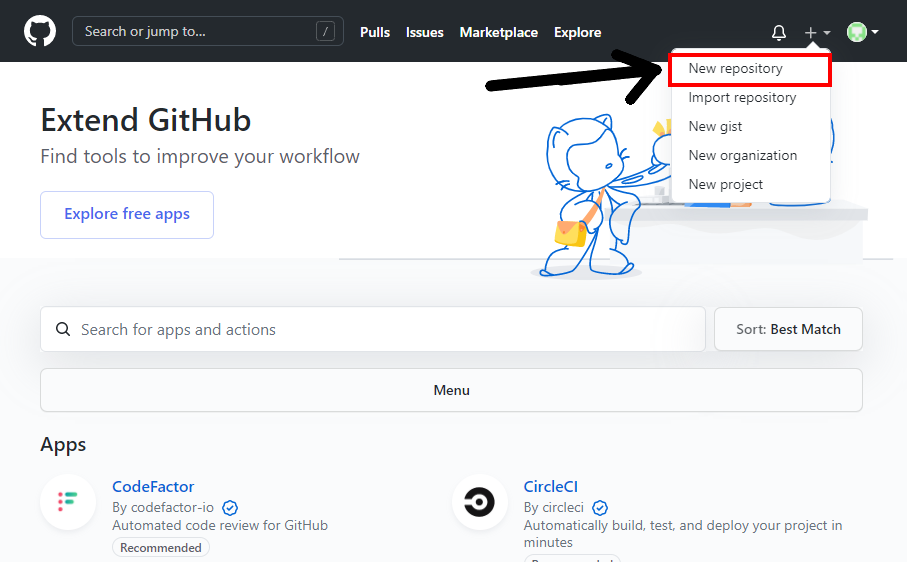The width and height of the screenshot is (907, 562).
Task: Open Explore in top navigation
Action: pyautogui.click(x=577, y=32)
